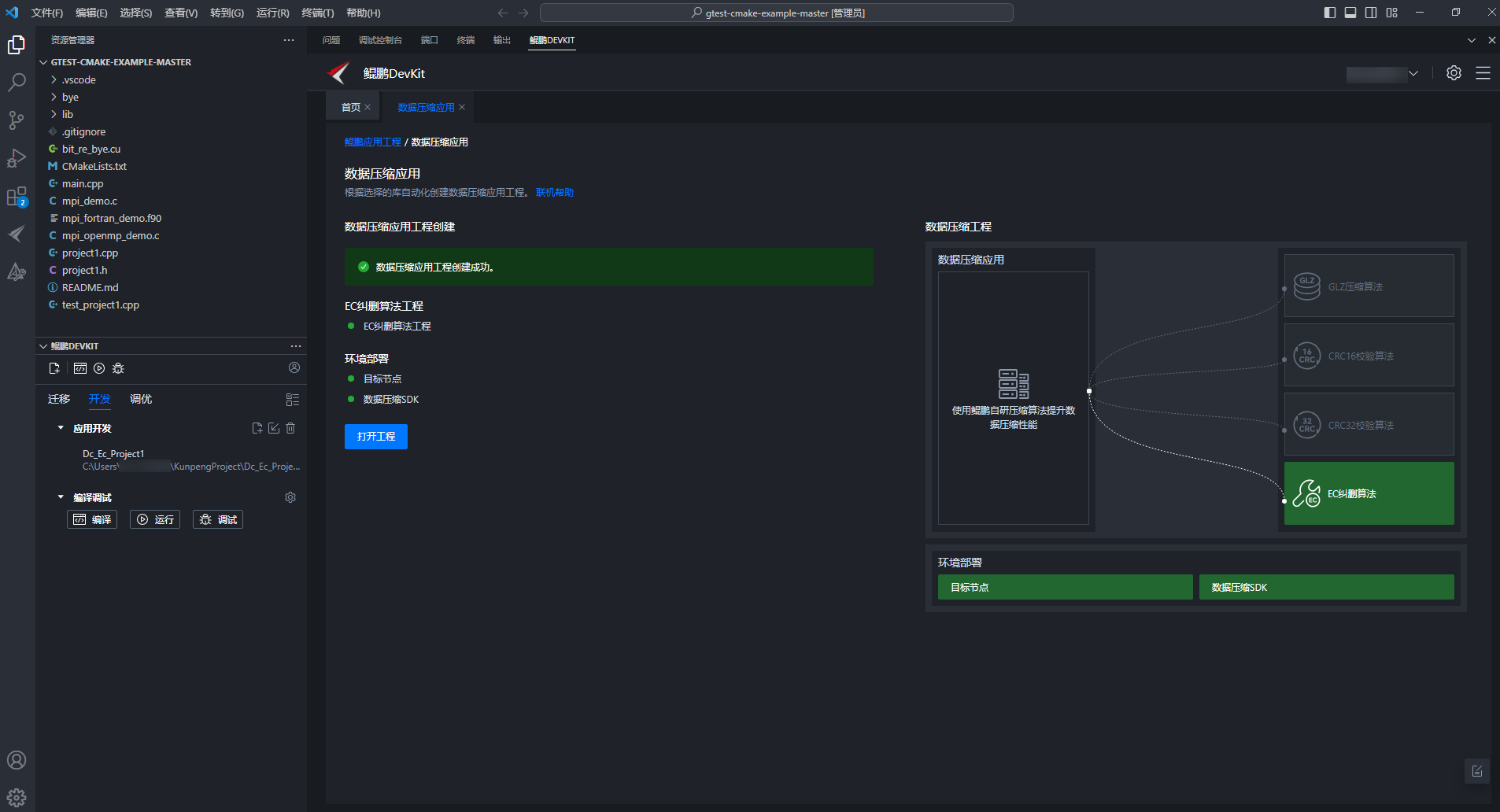
Task: Click user account icon in DevKit sidebar
Action: (x=294, y=367)
